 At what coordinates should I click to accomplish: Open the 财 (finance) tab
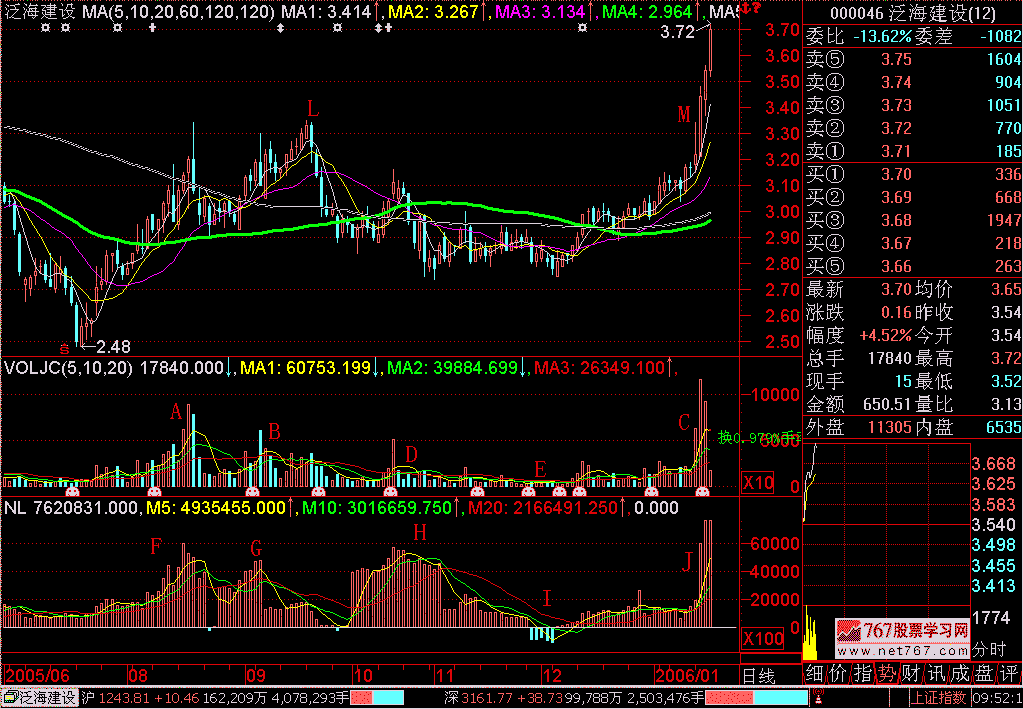tap(910, 673)
